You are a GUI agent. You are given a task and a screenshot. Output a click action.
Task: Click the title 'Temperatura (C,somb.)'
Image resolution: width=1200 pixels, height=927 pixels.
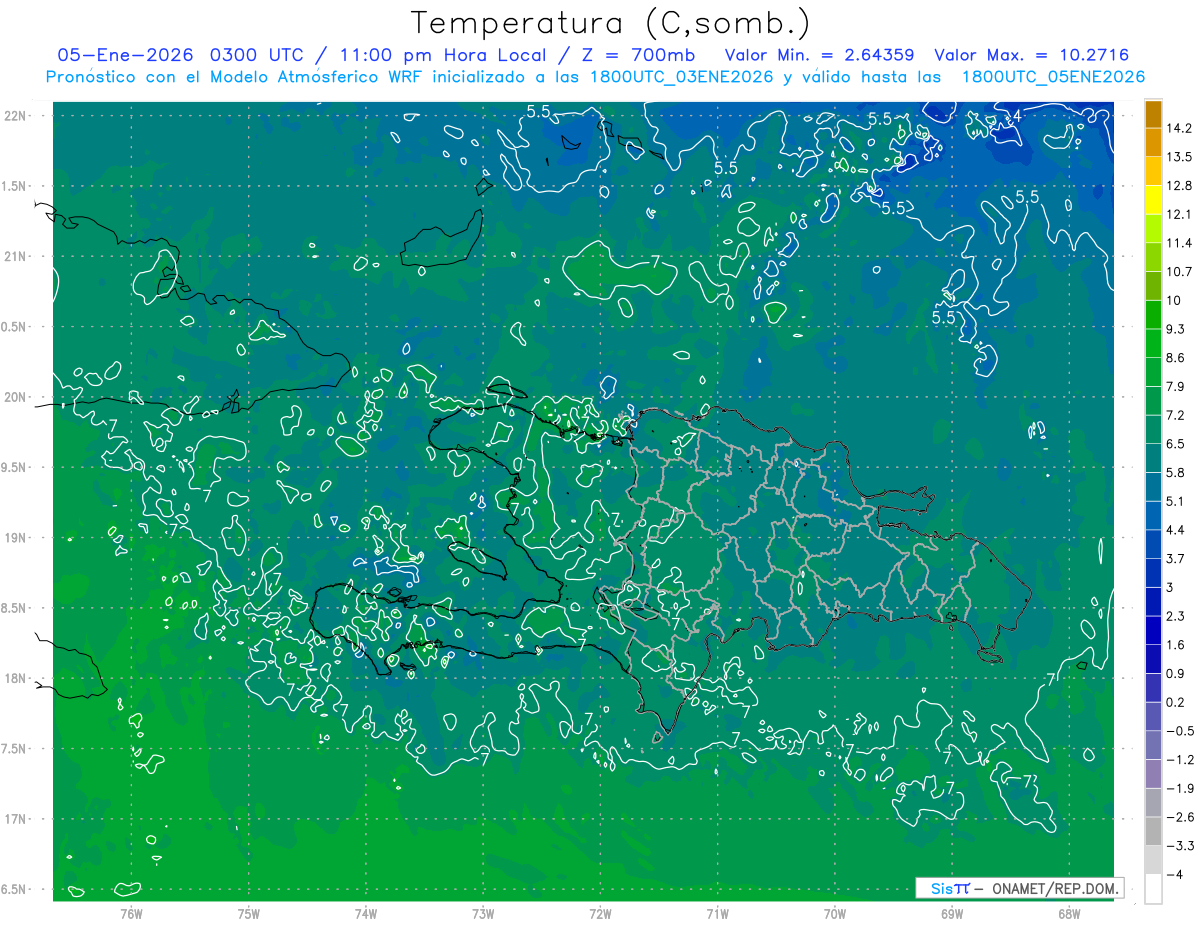coord(610,22)
